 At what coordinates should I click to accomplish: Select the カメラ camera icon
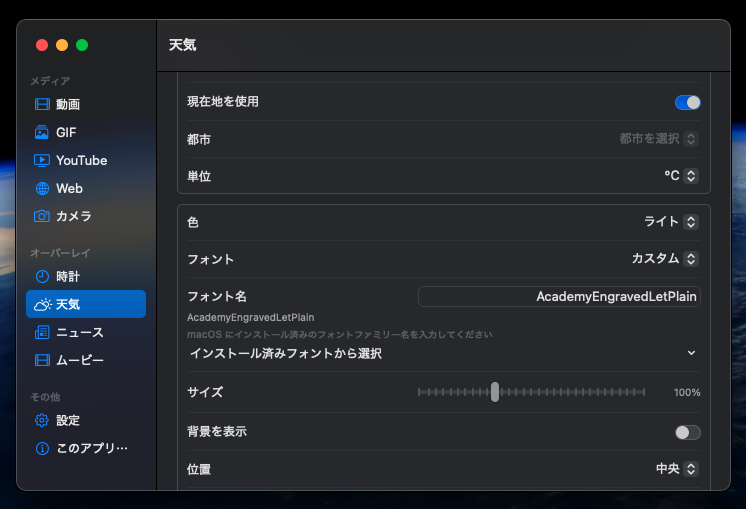point(42,216)
